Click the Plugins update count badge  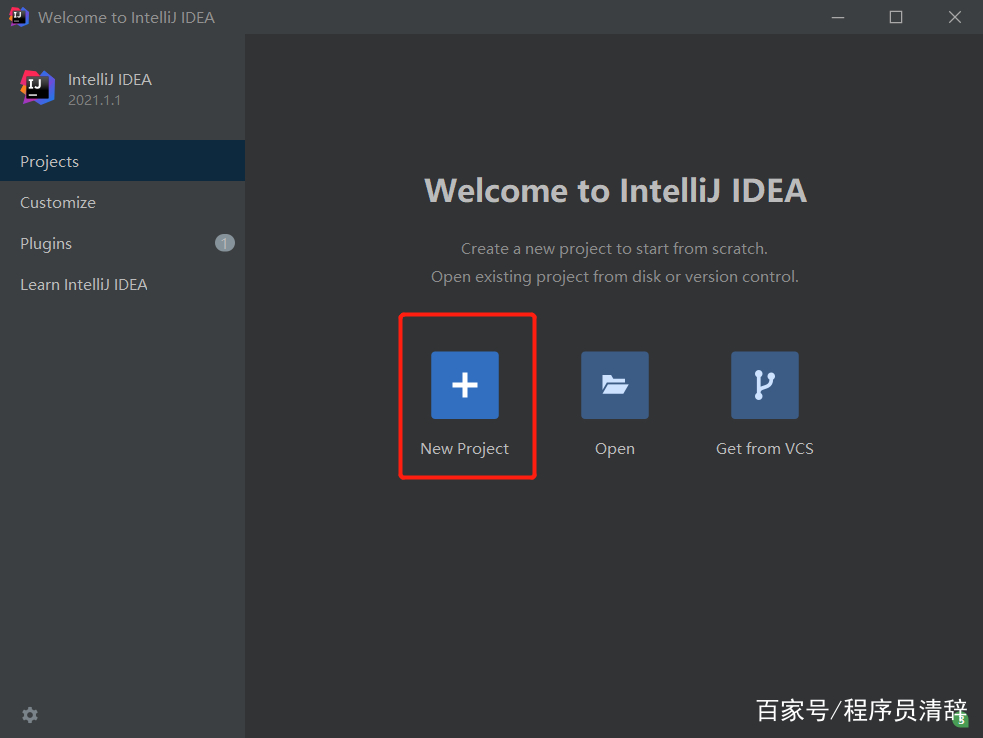225,243
